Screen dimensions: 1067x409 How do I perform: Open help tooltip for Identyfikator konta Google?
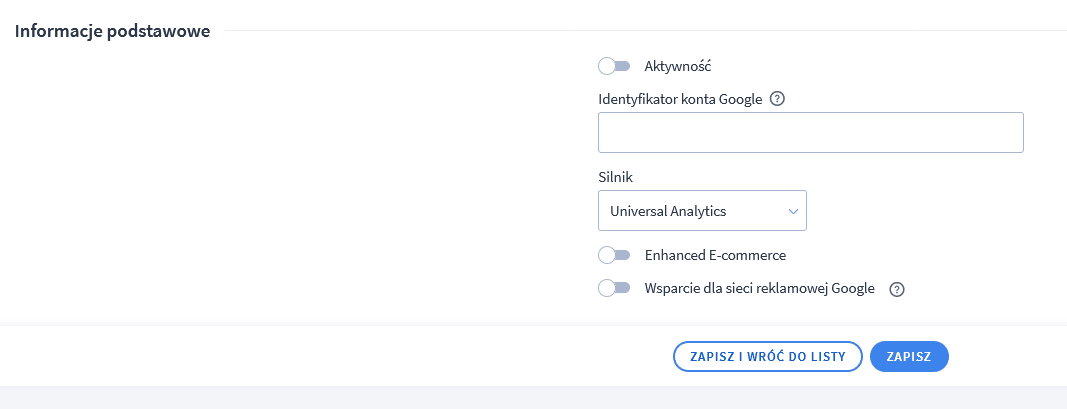coord(777,99)
